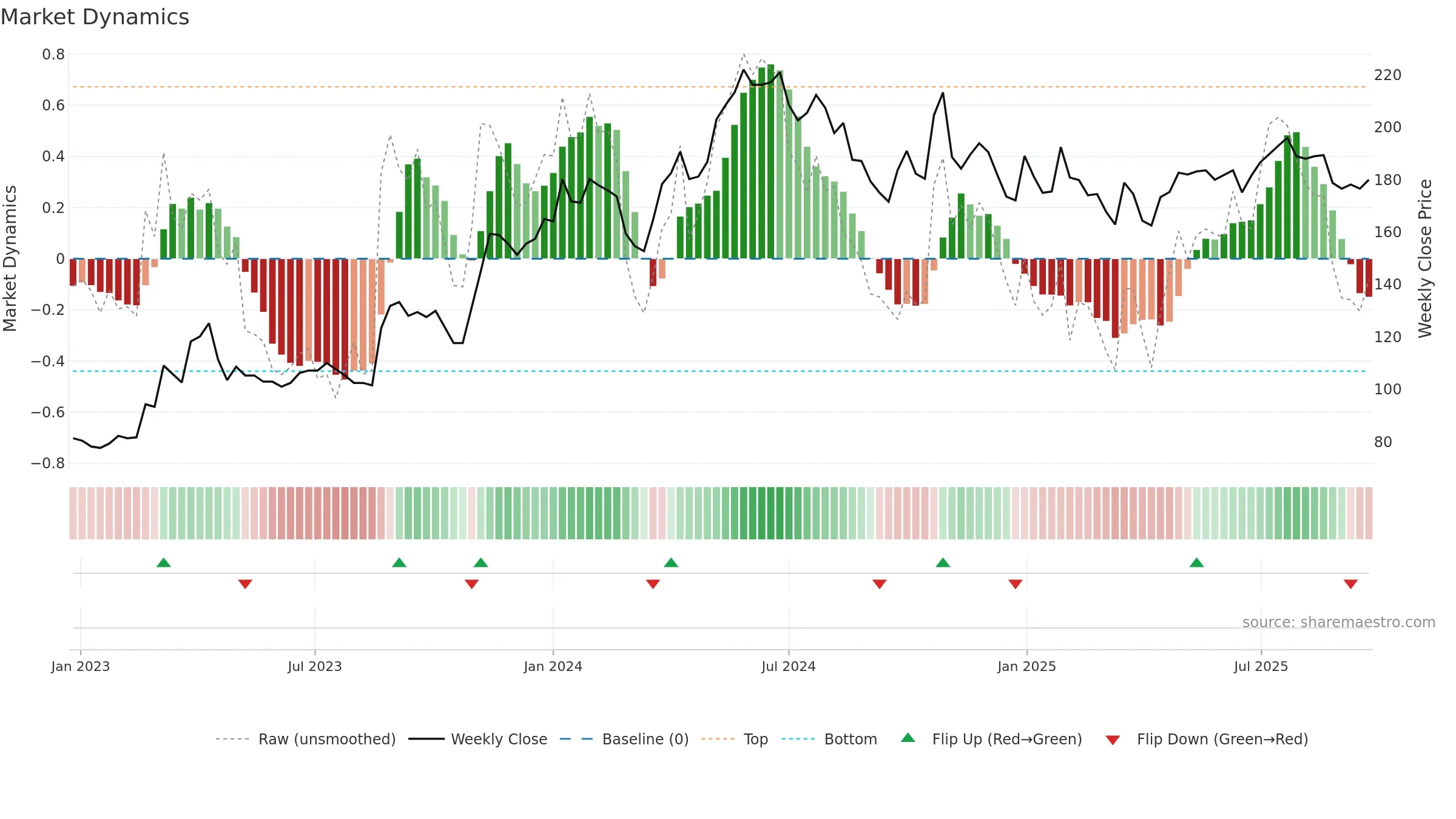The width and height of the screenshot is (1456, 819).
Task: Toggle the Bottom legend entry
Action: [829, 739]
